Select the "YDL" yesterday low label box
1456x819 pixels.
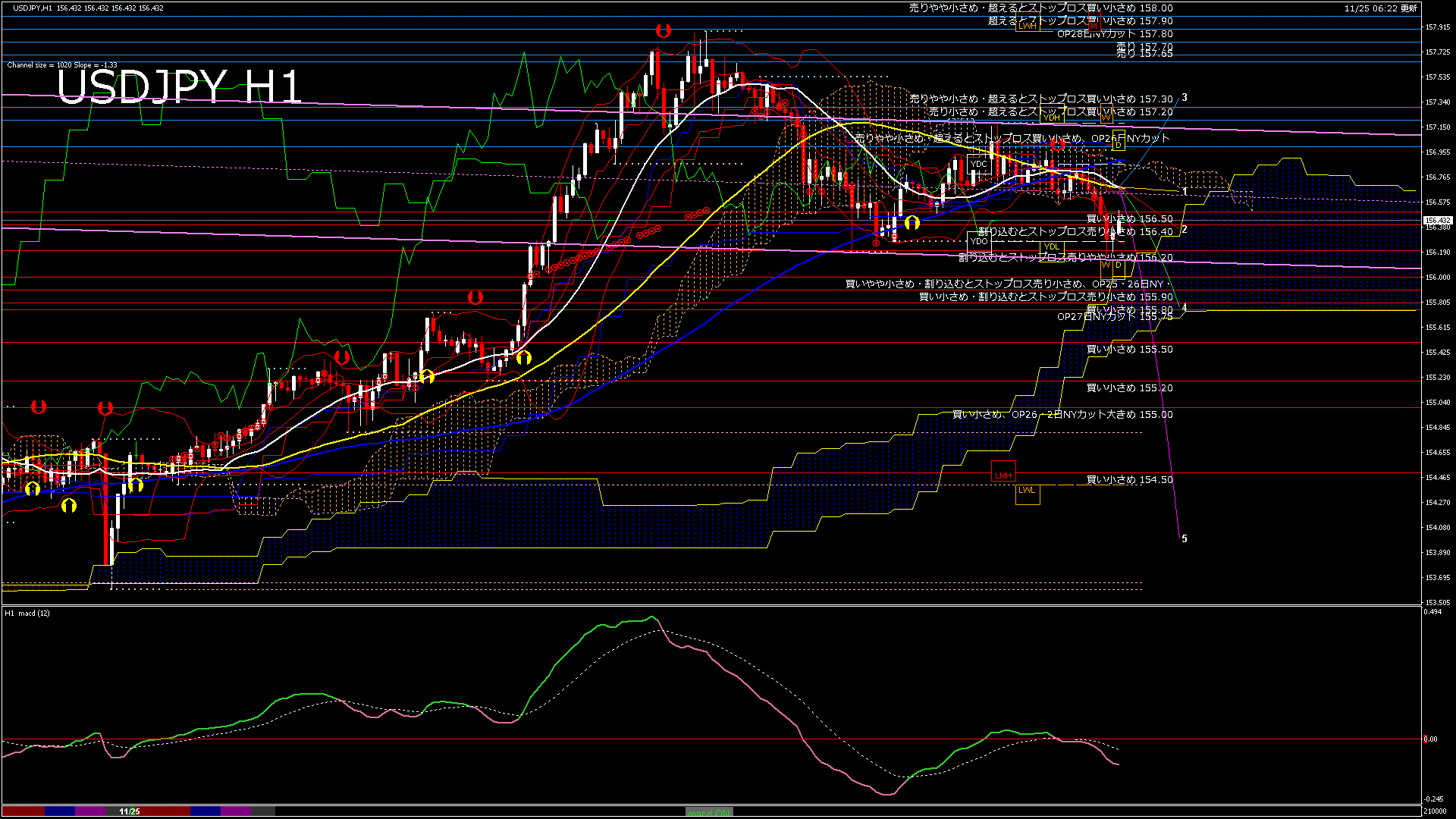(x=1052, y=246)
